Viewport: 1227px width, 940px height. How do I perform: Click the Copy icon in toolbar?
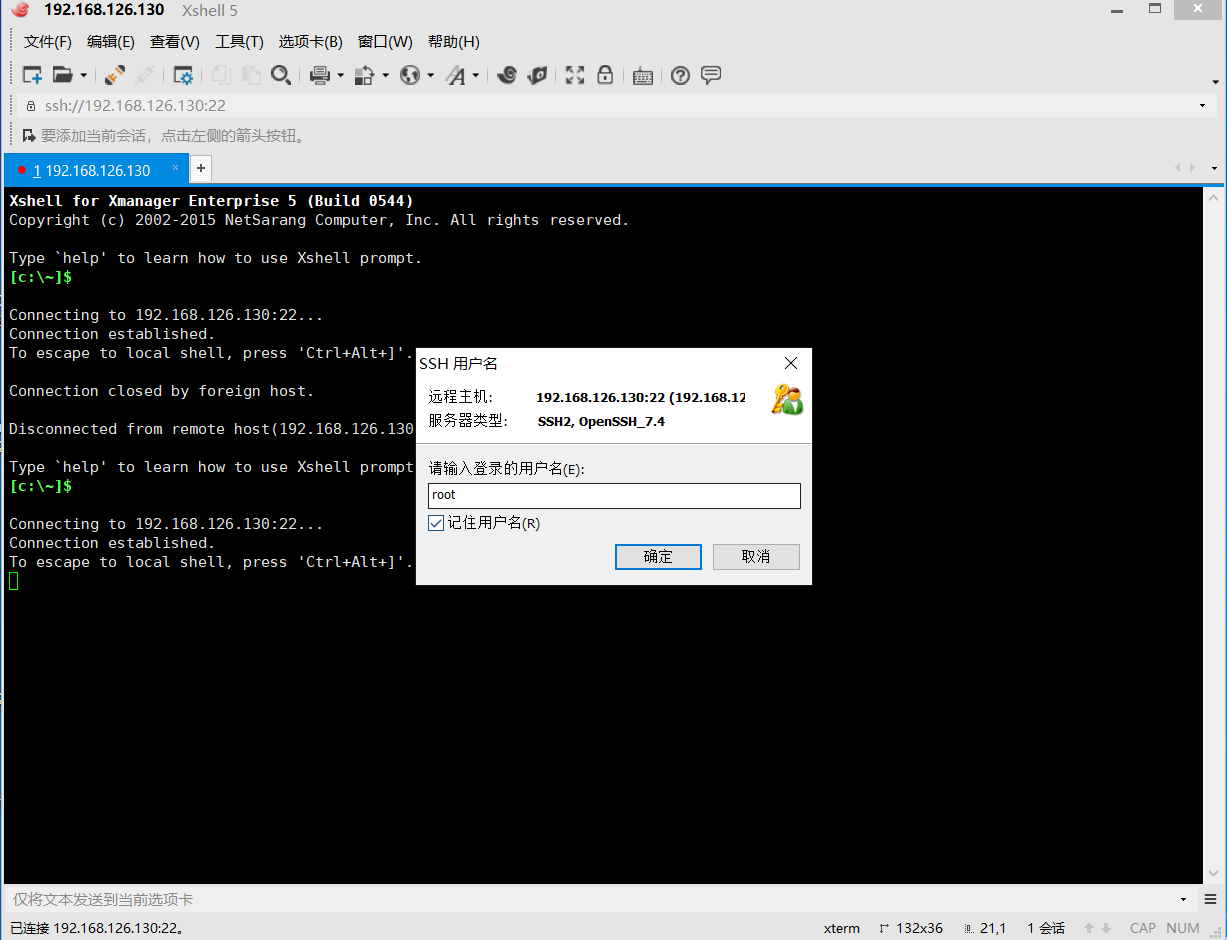(x=220, y=75)
